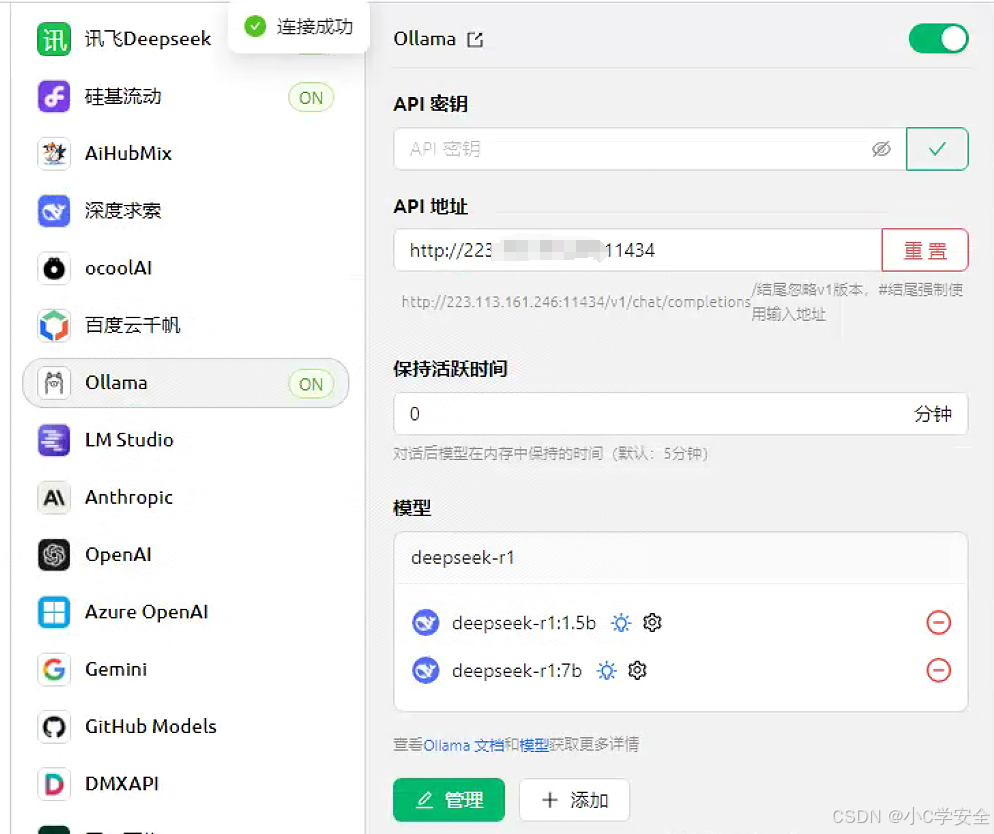994x834 pixels.
Task: Click the Azure OpenAI provider icon
Action: (54, 612)
